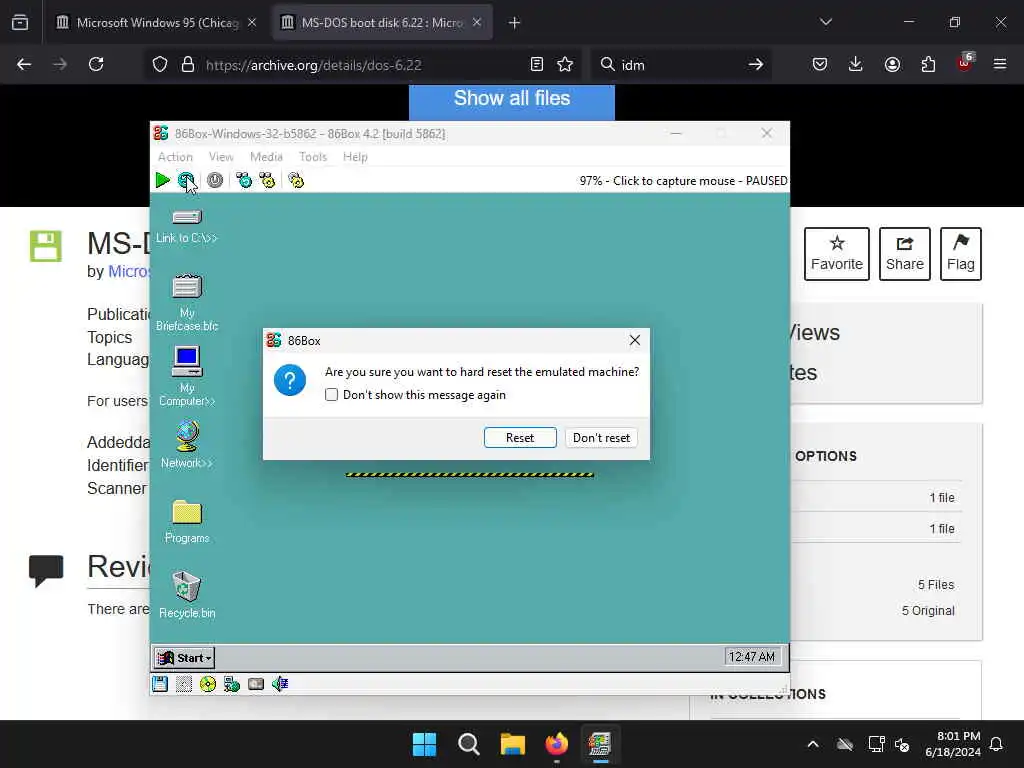Reload the archive.org page
This screenshot has height=768, width=1024.
[96, 64]
